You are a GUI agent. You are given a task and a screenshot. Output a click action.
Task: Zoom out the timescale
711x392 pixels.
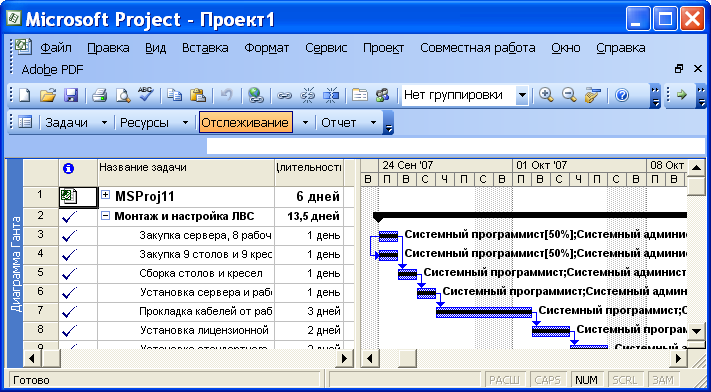point(569,95)
